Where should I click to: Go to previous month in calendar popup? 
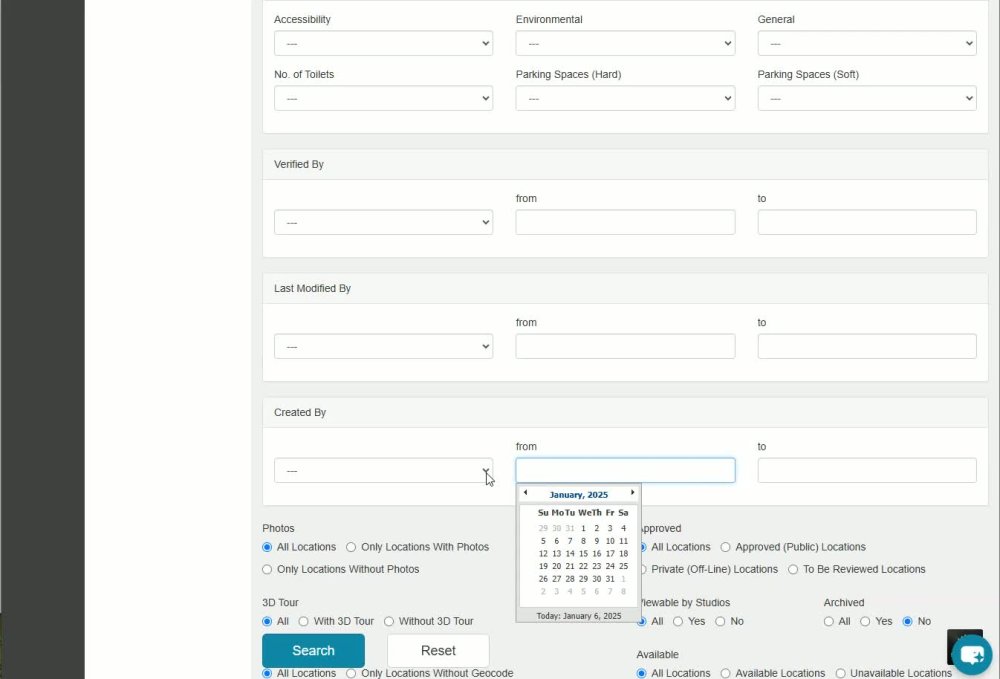pos(525,492)
